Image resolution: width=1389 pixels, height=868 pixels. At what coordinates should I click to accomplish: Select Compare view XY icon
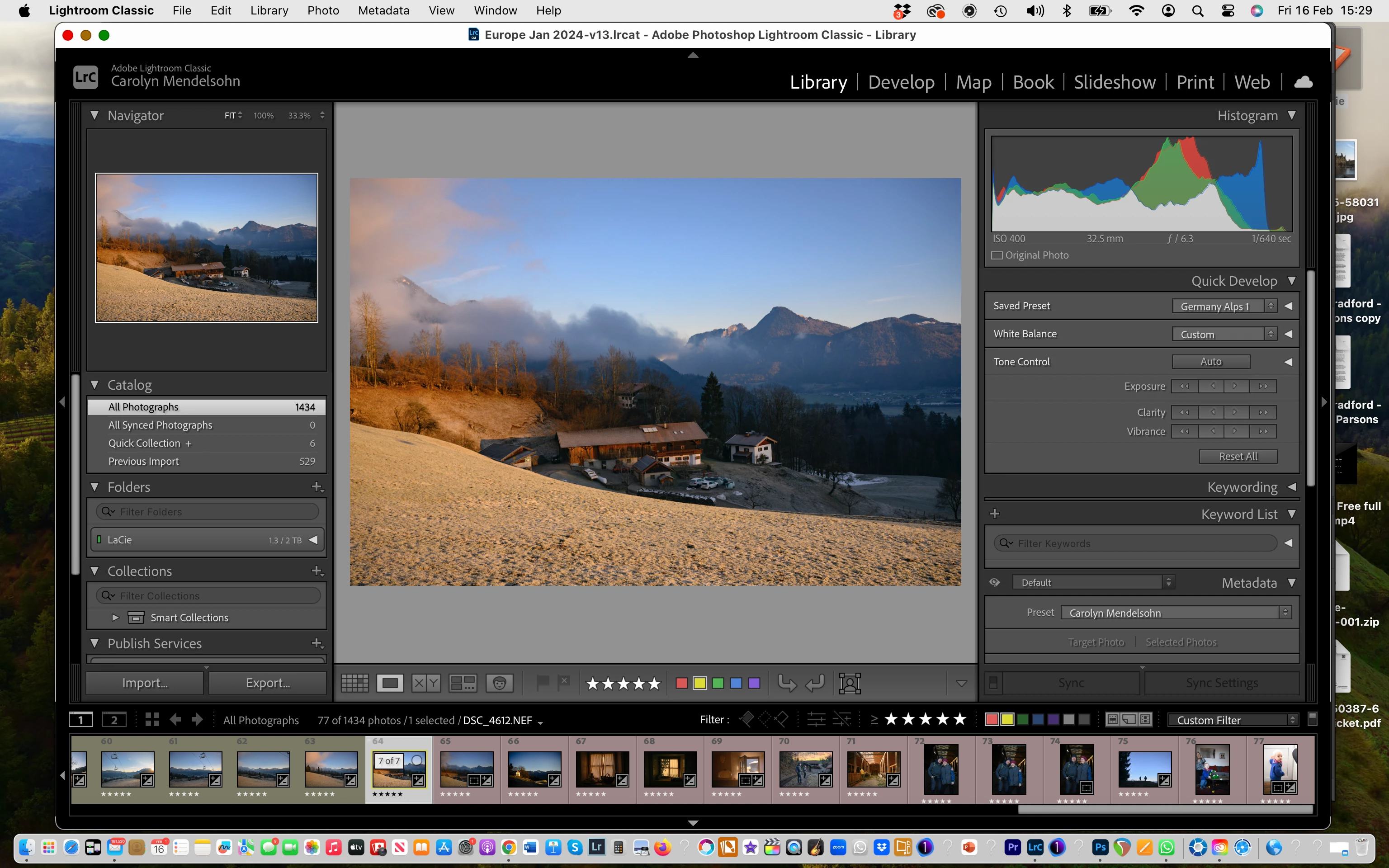[426, 683]
